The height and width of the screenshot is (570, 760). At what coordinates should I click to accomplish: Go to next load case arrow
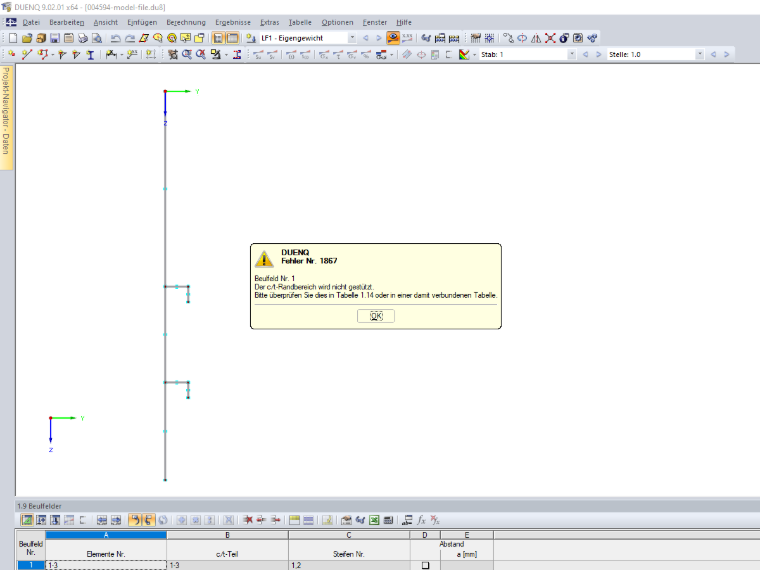coord(379,38)
